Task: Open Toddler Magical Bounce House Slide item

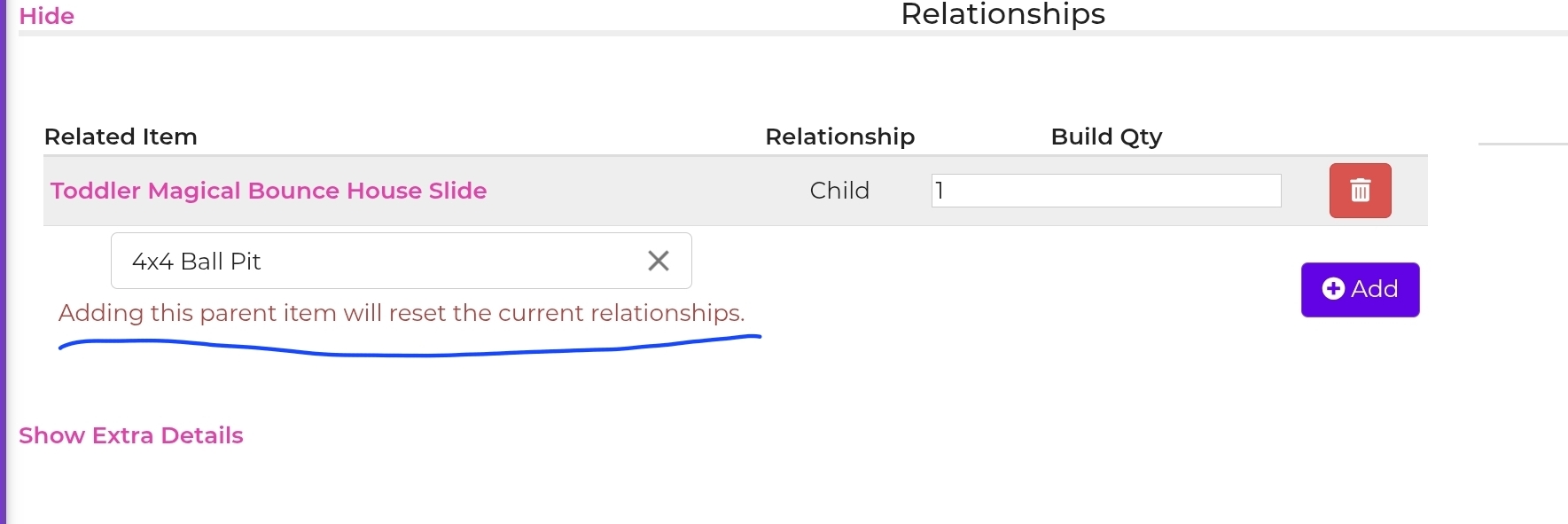Action: click(x=269, y=191)
